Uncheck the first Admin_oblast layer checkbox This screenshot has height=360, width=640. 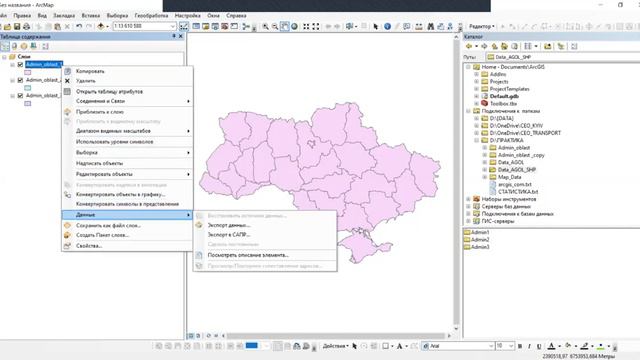(x=20, y=64)
